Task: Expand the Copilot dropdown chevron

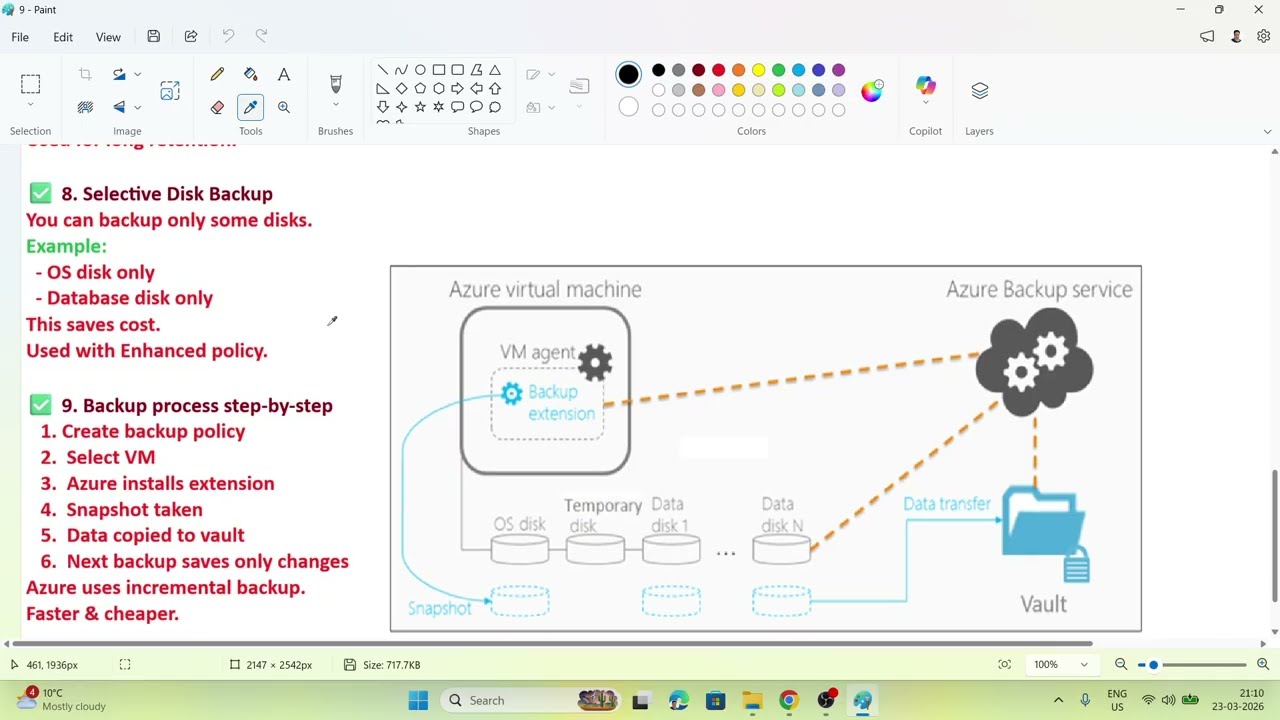Action: point(925,103)
